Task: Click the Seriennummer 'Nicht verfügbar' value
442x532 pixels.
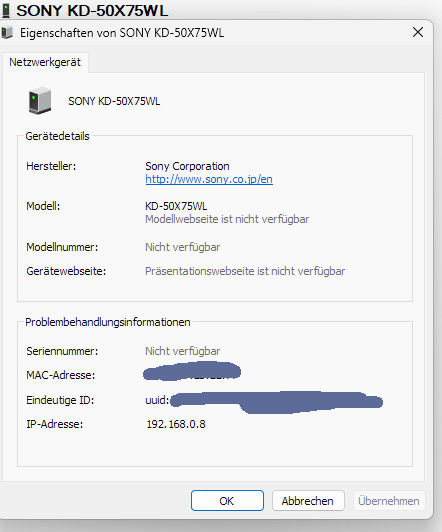Action: [182, 351]
